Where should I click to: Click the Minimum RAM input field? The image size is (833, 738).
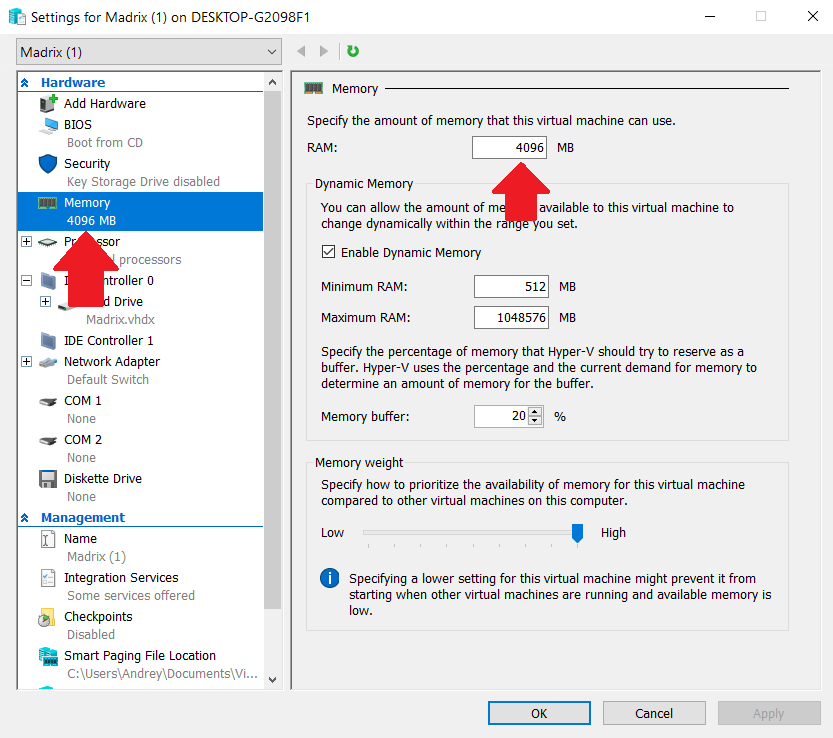pos(511,286)
